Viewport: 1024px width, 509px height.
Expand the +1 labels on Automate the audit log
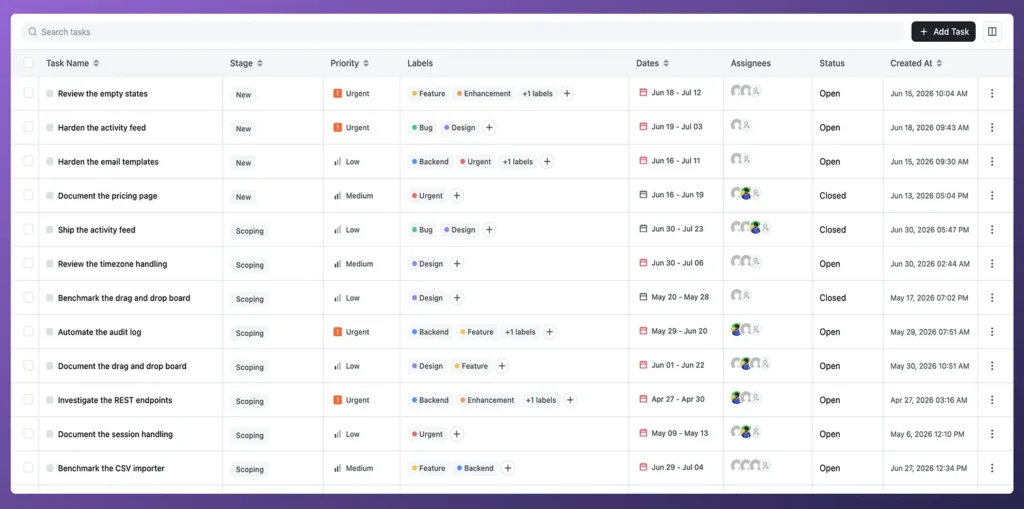tap(520, 332)
